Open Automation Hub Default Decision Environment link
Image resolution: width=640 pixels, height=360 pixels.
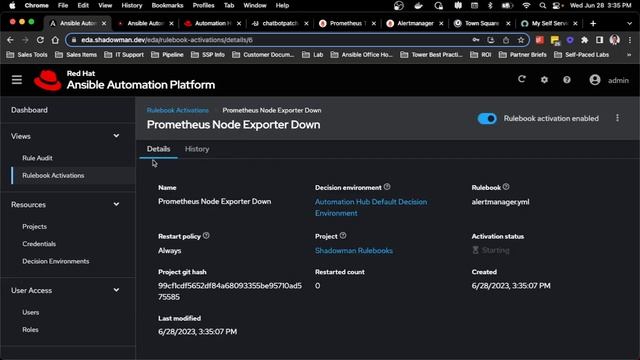click(371, 207)
